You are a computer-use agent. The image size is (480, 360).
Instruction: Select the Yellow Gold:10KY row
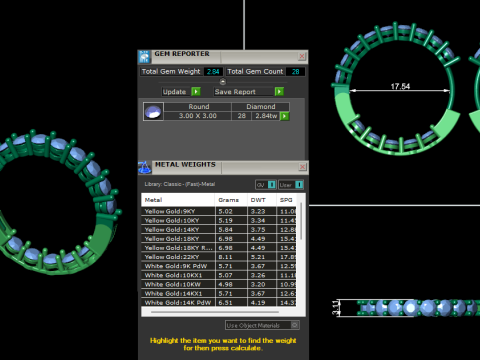pos(219,220)
